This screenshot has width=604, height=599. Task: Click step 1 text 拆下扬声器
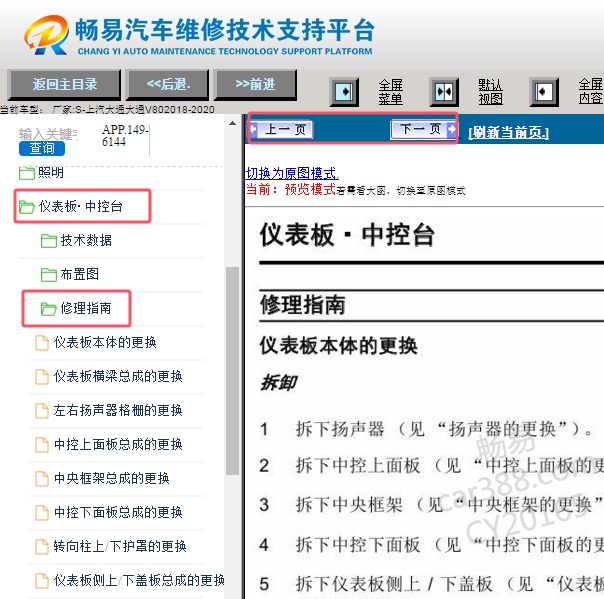click(x=340, y=429)
